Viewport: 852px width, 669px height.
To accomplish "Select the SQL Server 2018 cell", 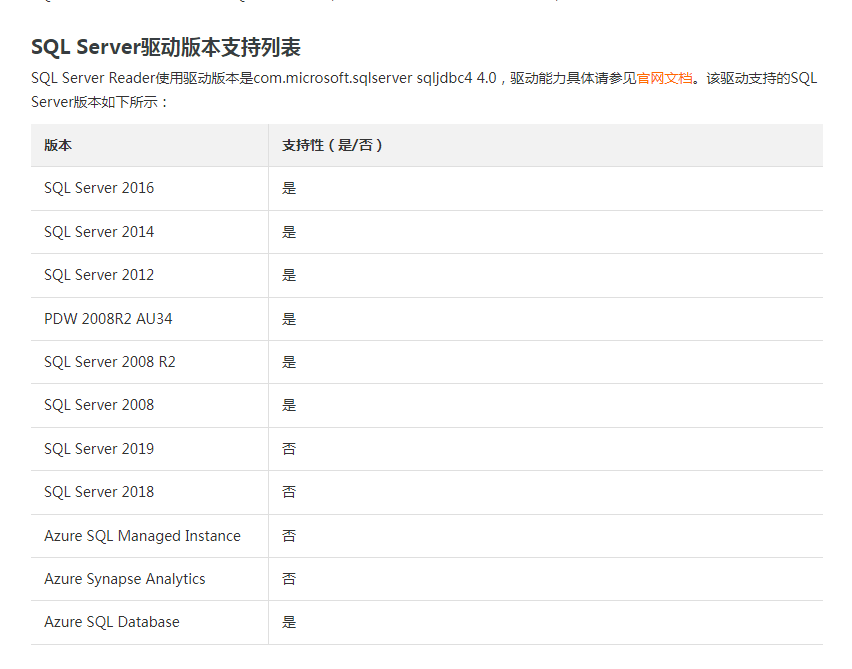I will pyautogui.click(x=99, y=492).
